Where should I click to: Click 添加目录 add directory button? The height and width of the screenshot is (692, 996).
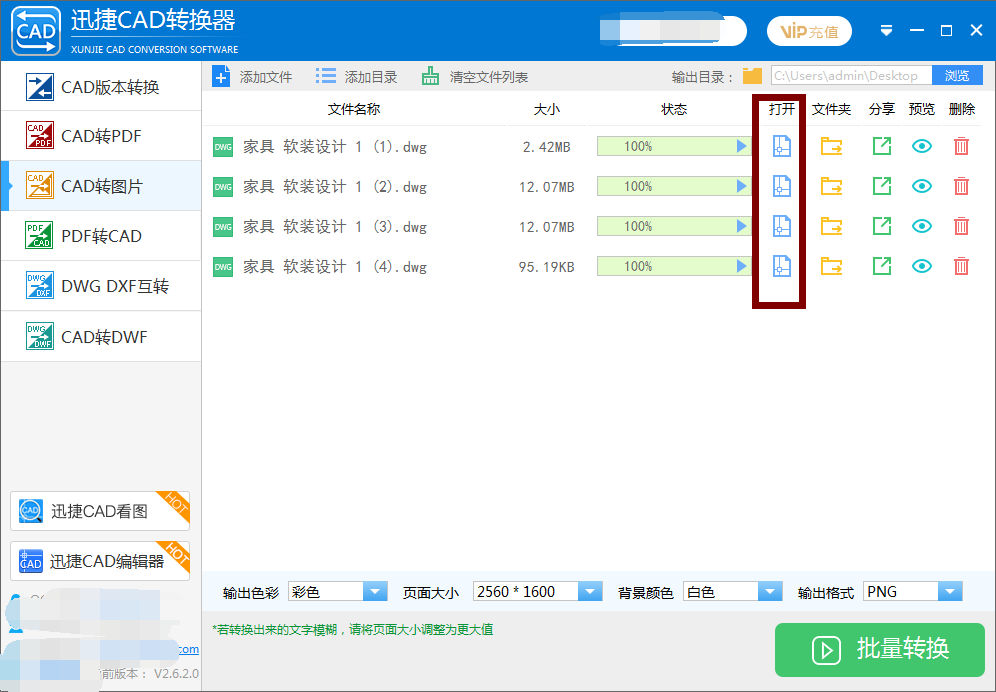(x=356, y=78)
